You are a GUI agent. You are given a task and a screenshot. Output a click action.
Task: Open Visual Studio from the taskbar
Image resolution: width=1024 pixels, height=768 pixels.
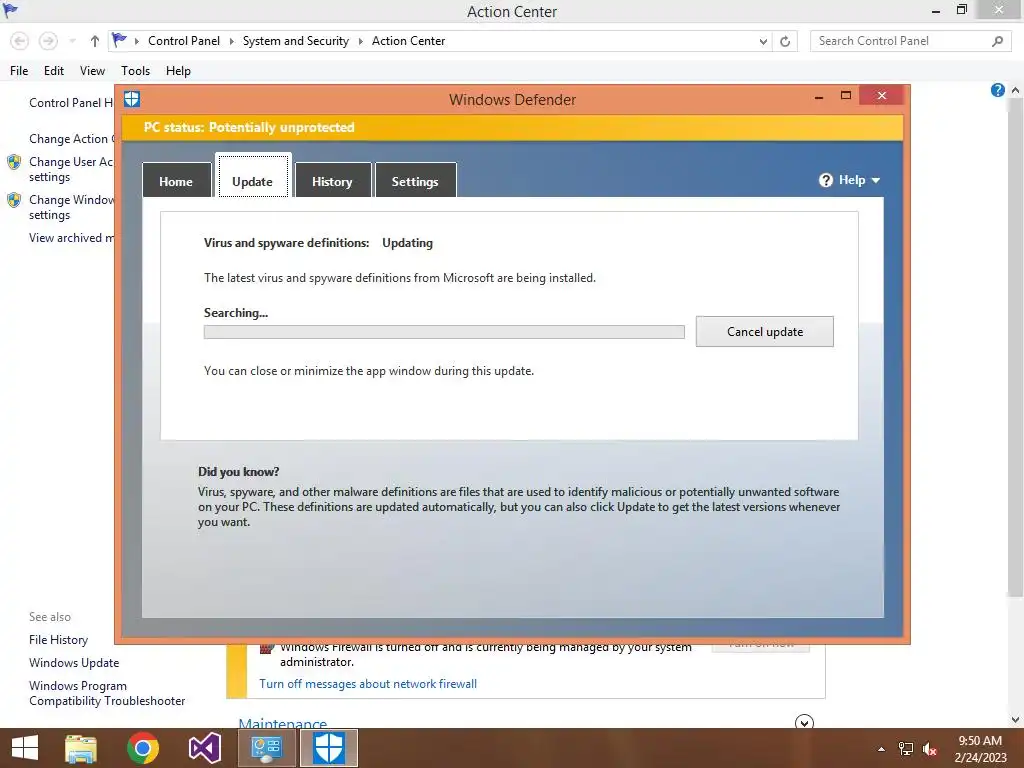point(204,748)
